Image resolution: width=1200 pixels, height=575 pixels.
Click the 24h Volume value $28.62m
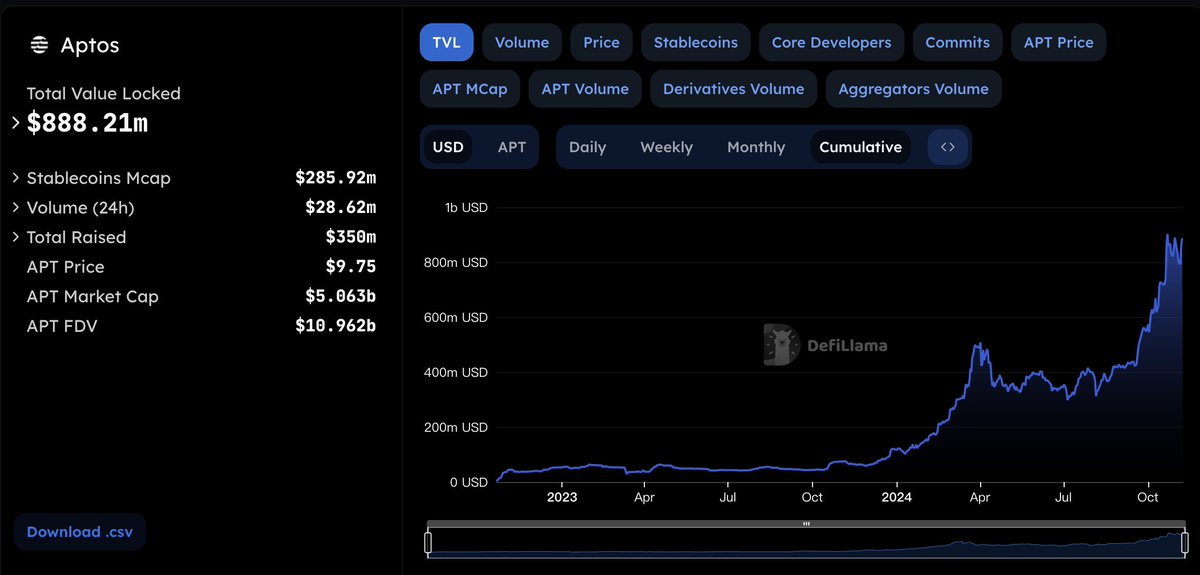(340, 208)
